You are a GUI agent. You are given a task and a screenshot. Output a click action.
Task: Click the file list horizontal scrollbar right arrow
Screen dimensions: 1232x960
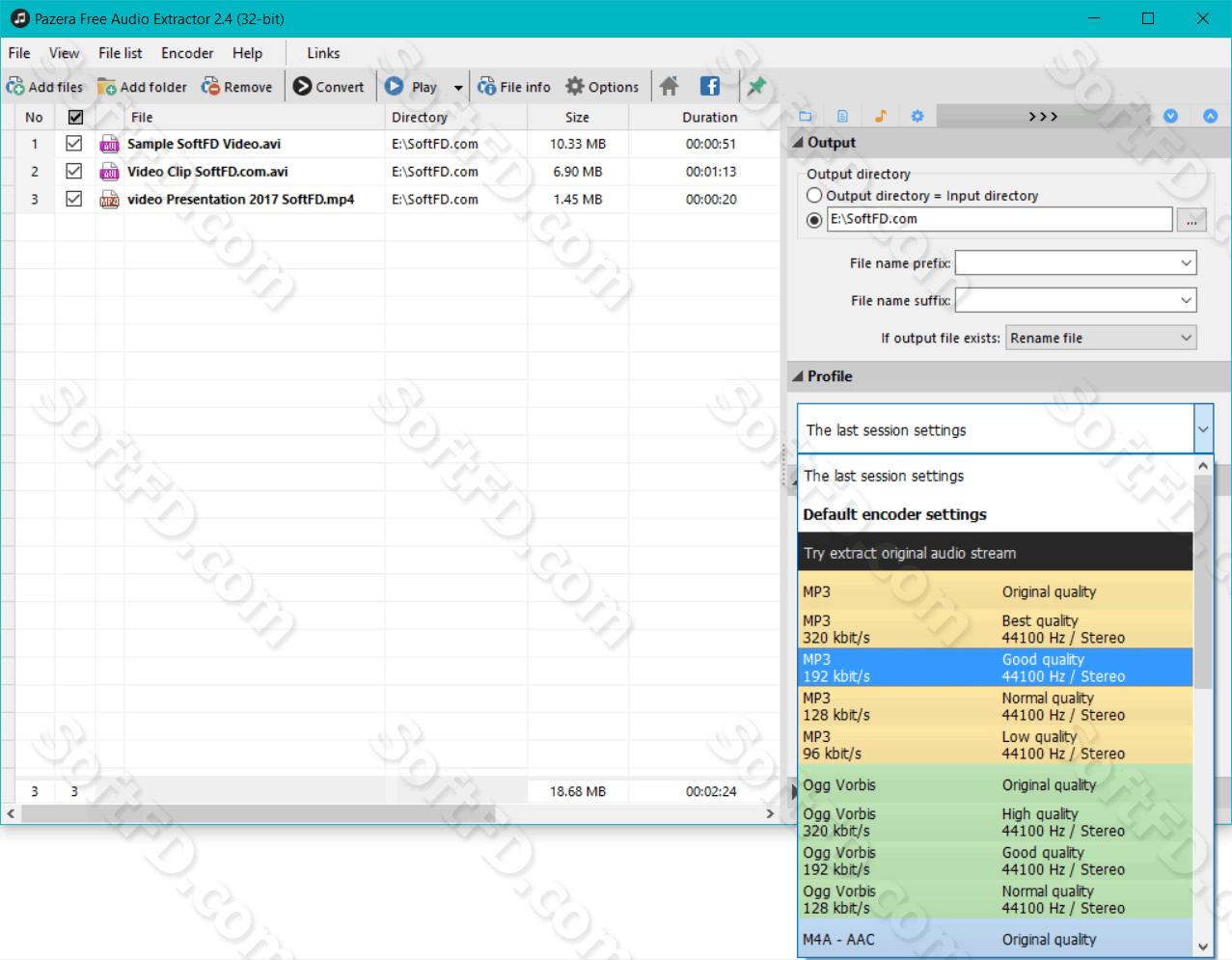click(770, 813)
